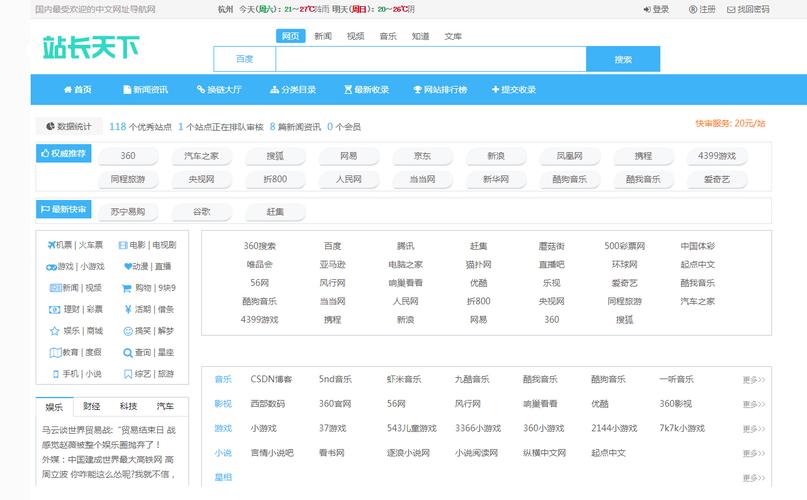Open the 谷歌 quick-review button
Viewport: 807px width, 500px height.
(x=201, y=212)
